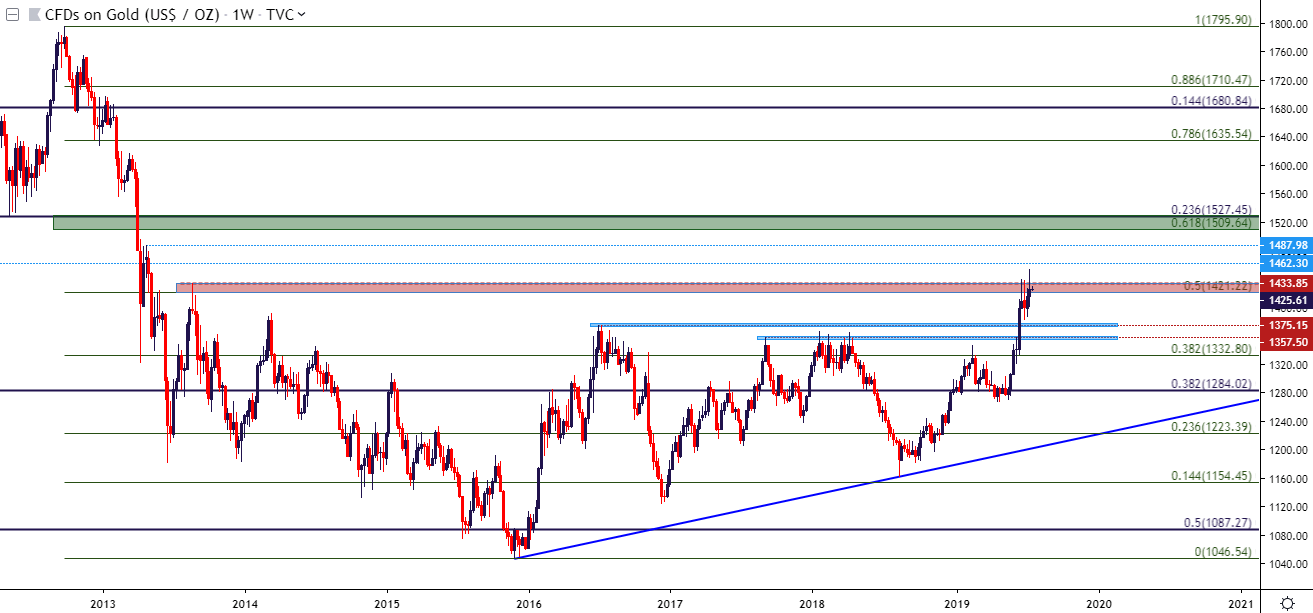
Task: Click the 0.618(1509.64) Fibonacci label
Action: pos(1211,223)
